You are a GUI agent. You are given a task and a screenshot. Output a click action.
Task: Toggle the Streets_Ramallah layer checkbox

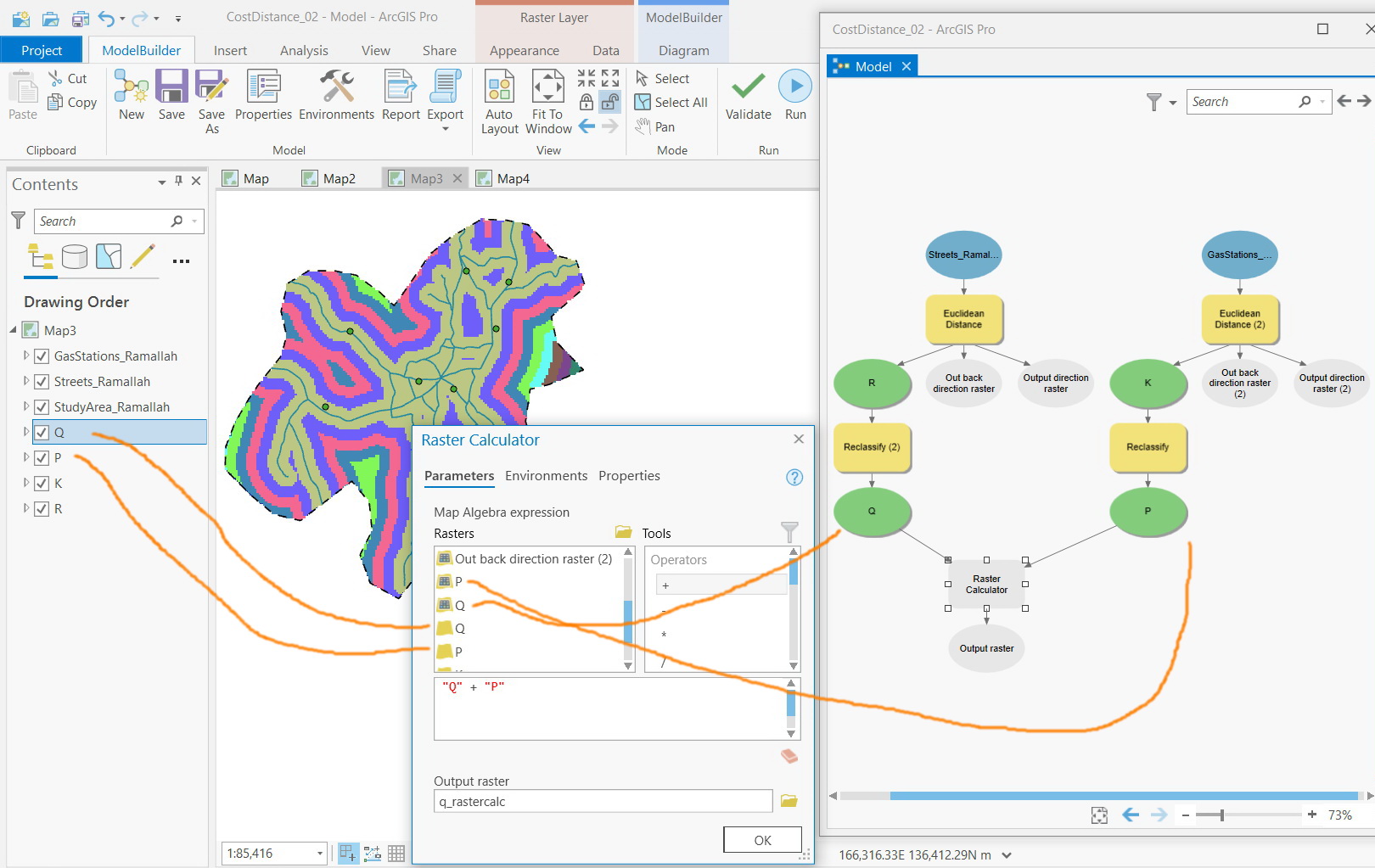pyautogui.click(x=41, y=381)
